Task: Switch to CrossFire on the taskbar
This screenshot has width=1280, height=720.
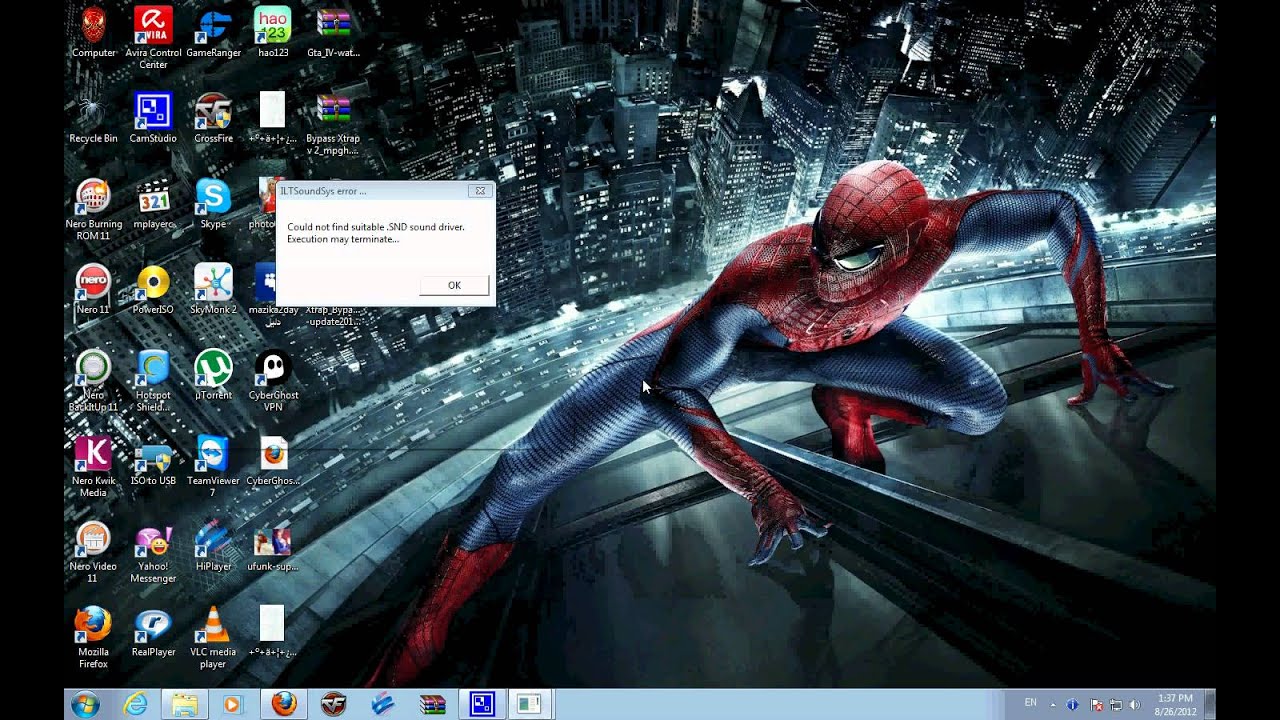Action: [x=333, y=704]
